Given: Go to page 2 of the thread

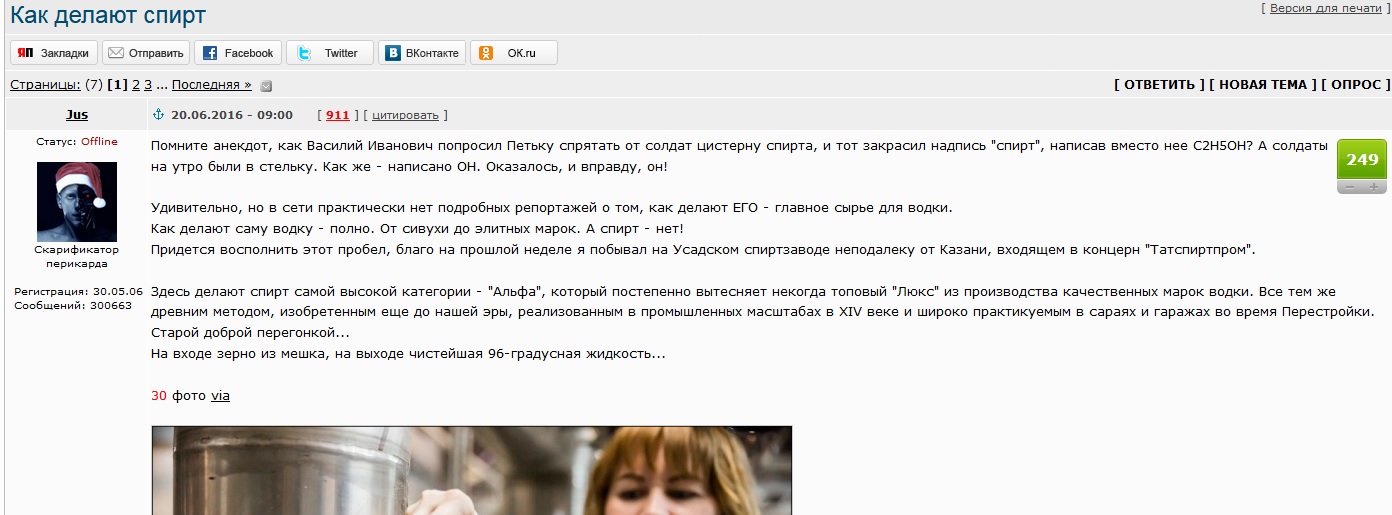Looking at the screenshot, I should point(136,85).
